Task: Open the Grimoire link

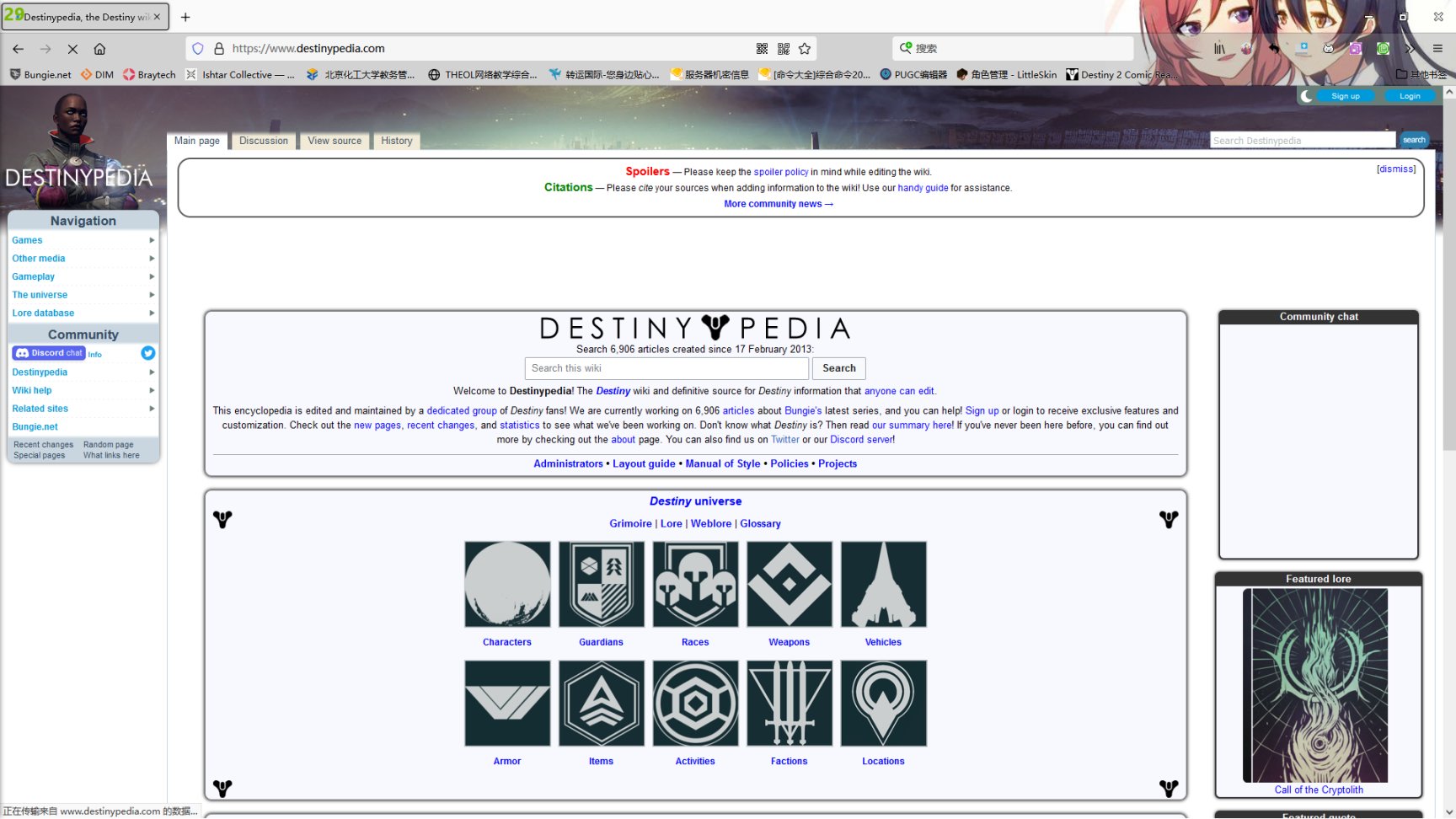Action: tap(630, 524)
